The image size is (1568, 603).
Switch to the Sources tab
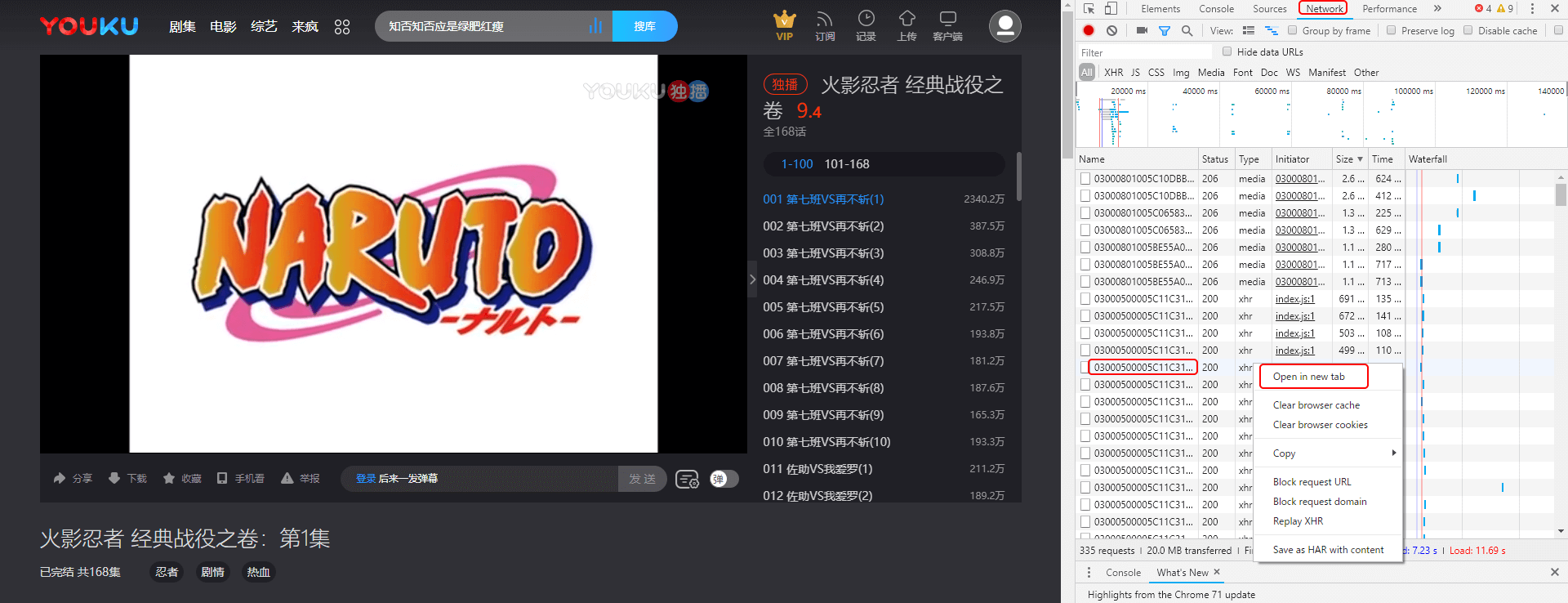[x=1270, y=9]
